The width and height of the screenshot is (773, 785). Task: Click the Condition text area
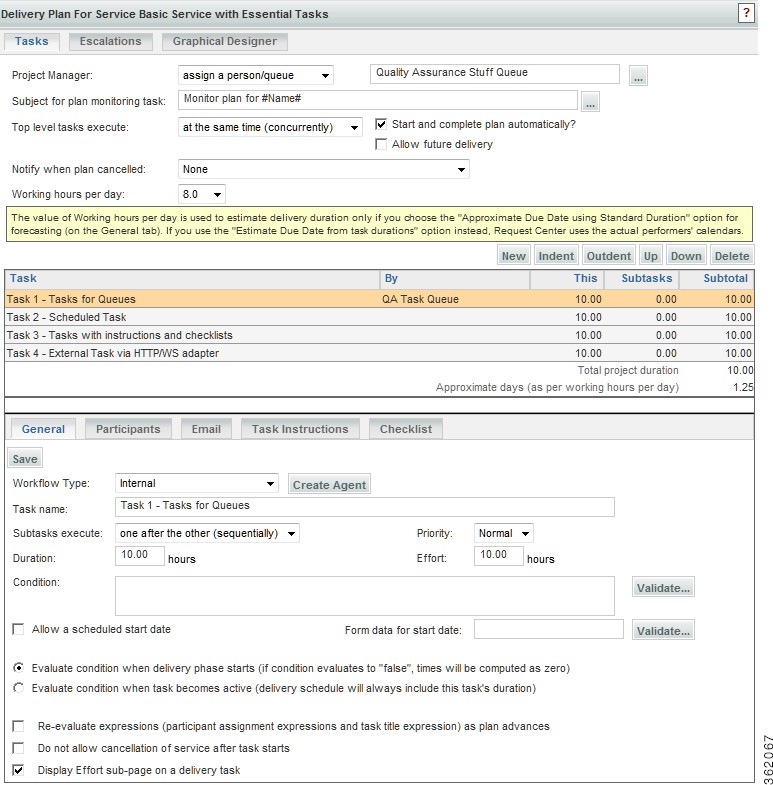click(365, 596)
